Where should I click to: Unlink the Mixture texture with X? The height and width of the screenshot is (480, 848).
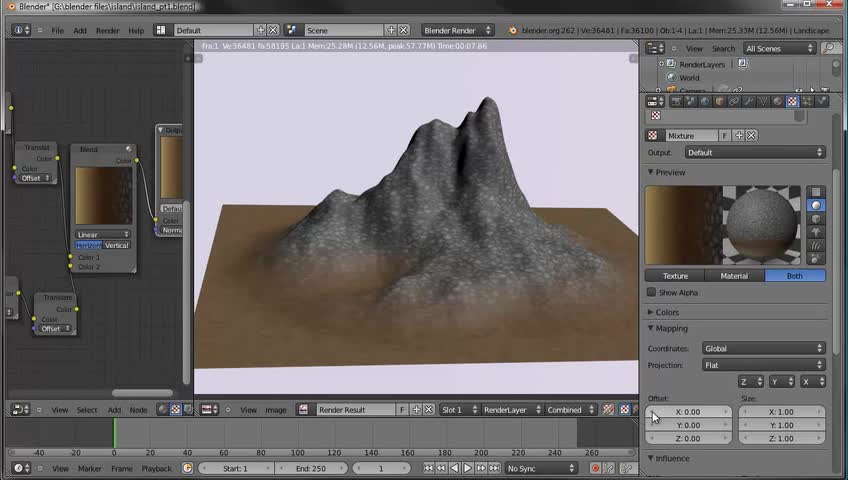752,136
